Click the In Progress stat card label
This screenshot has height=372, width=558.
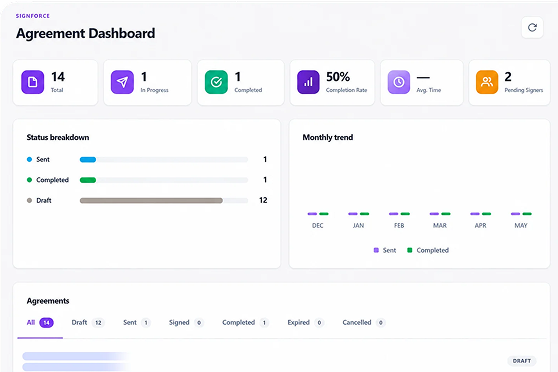click(x=154, y=90)
